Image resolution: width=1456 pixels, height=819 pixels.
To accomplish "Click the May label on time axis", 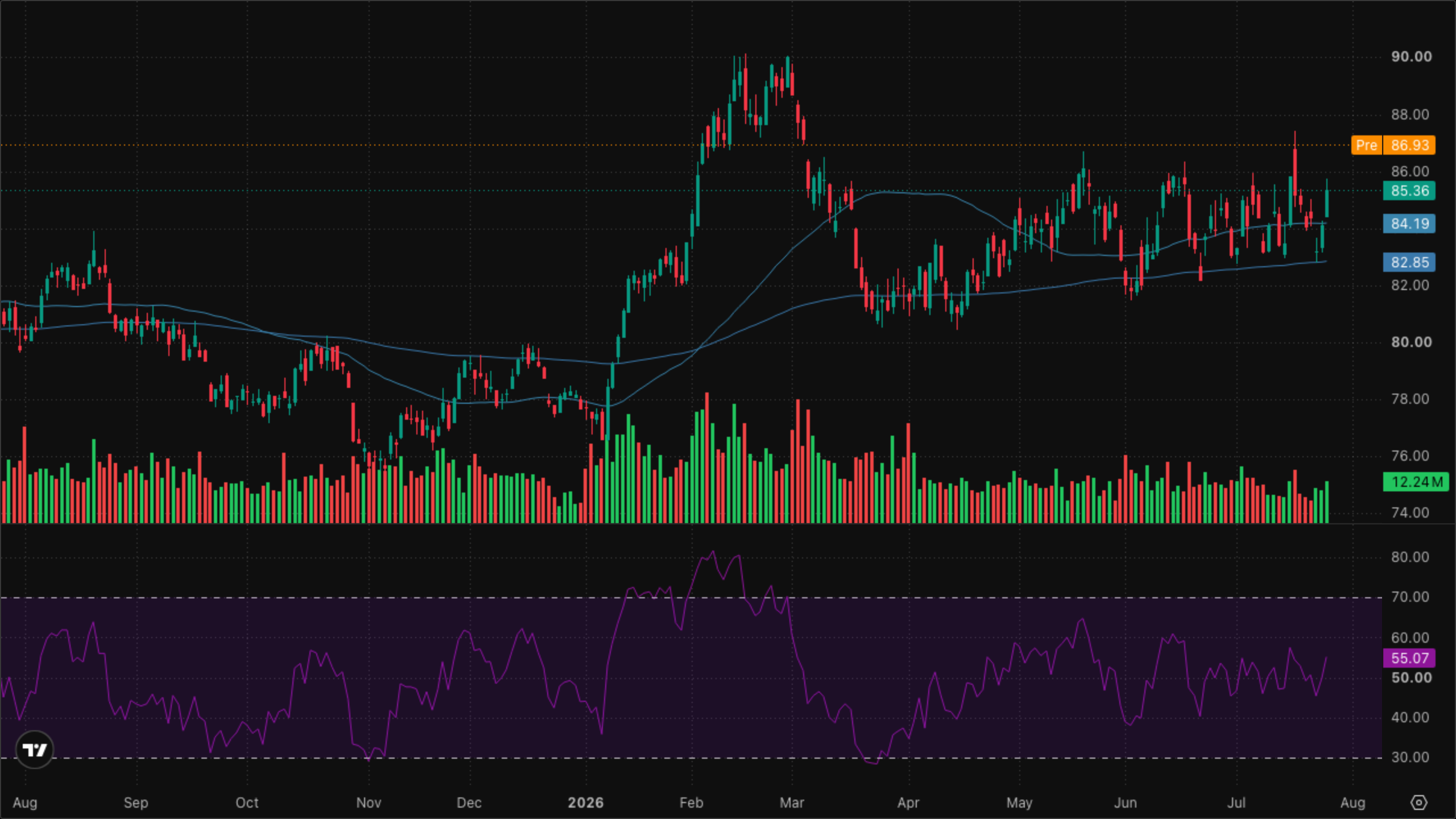I will tap(1019, 803).
